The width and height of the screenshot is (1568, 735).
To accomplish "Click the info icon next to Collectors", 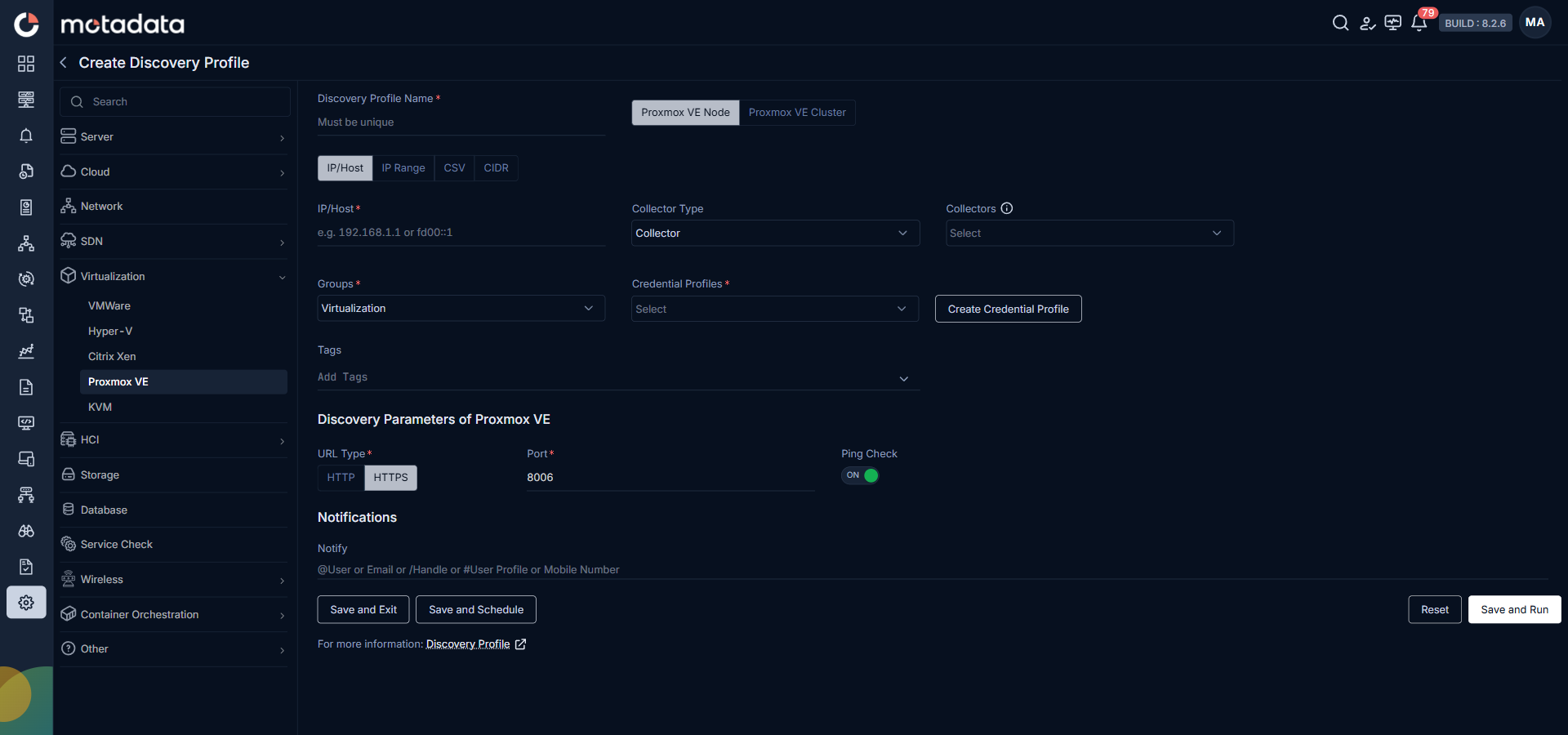I will coord(1007,208).
